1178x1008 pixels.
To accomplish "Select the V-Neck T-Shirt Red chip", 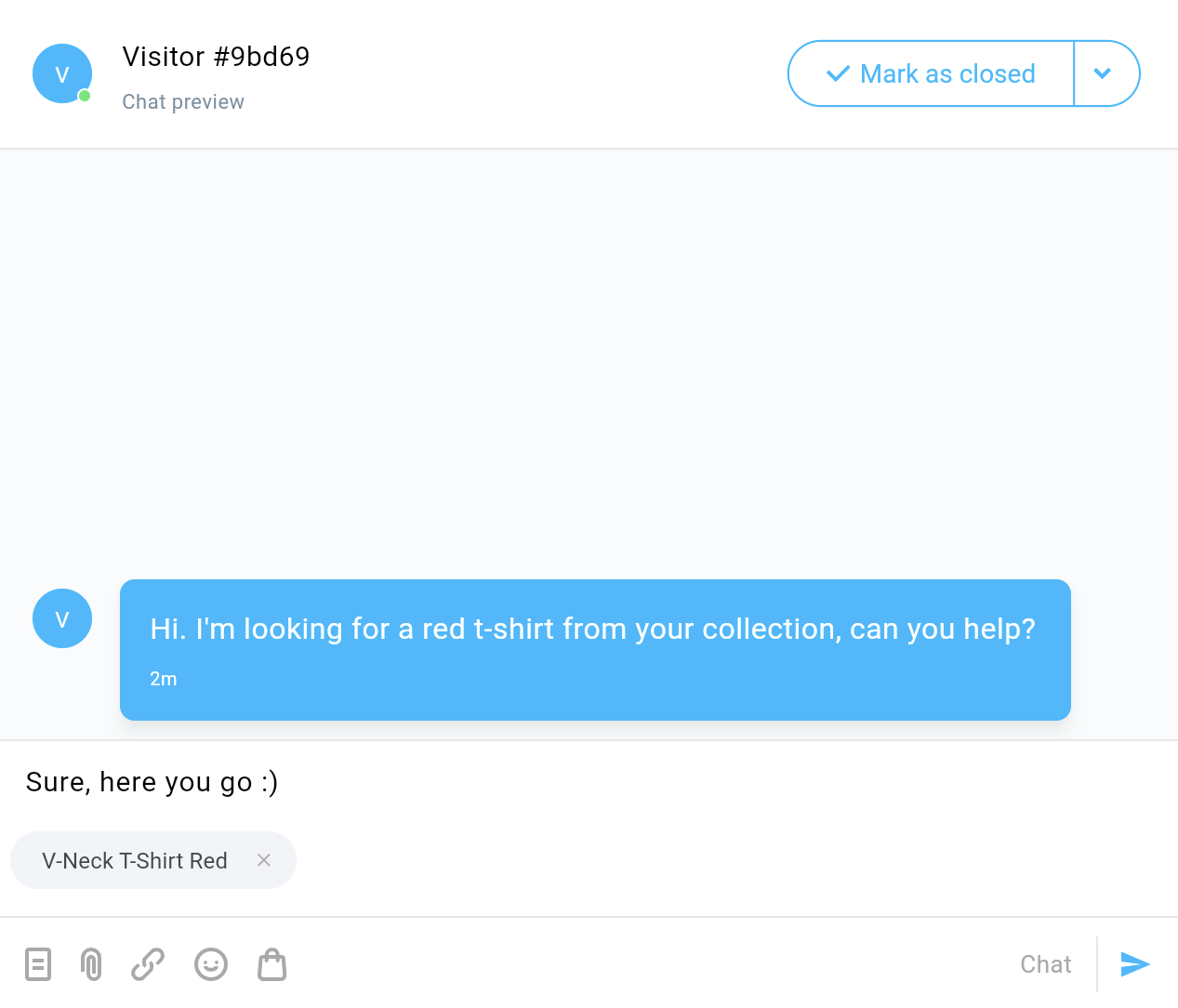I will (x=135, y=861).
